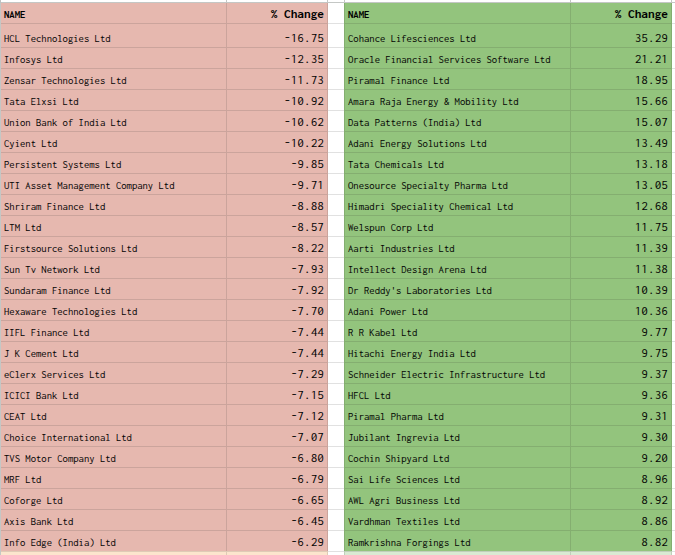Click Dr Reddy's Laboratories Ltd cell
The height and width of the screenshot is (555, 675).
(x=458, y=291)
